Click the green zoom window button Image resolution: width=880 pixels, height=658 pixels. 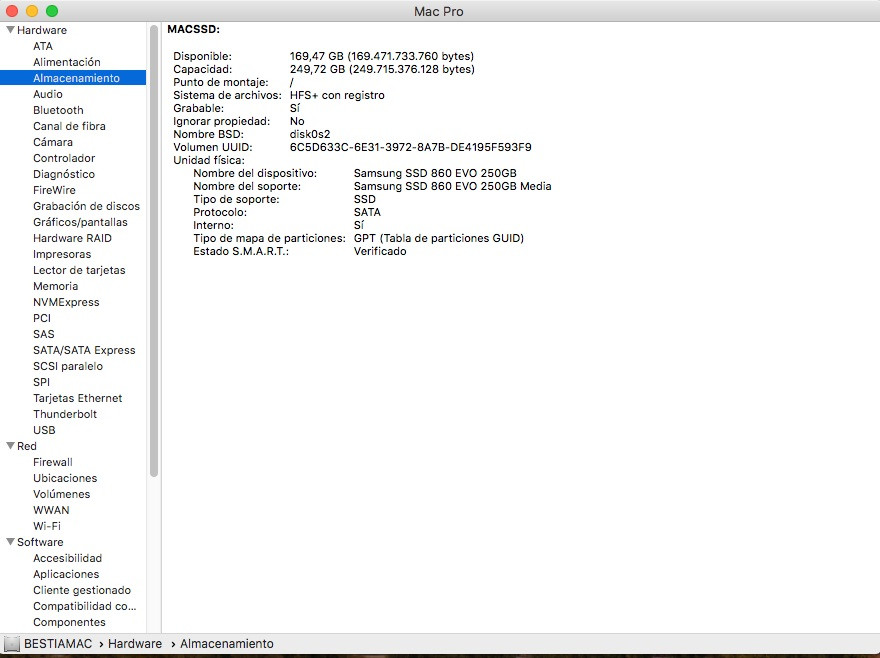point(52,11)
